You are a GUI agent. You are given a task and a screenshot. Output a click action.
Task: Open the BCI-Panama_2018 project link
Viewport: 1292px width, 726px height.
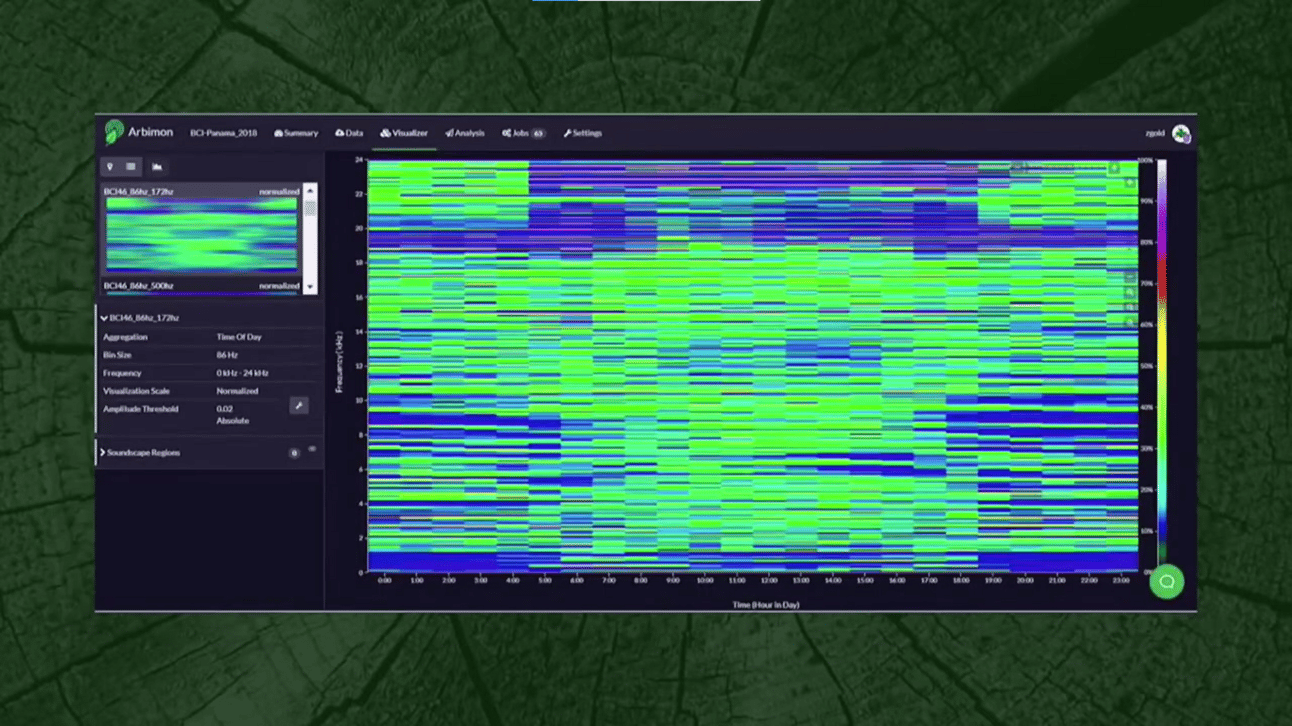pos(223,133)
